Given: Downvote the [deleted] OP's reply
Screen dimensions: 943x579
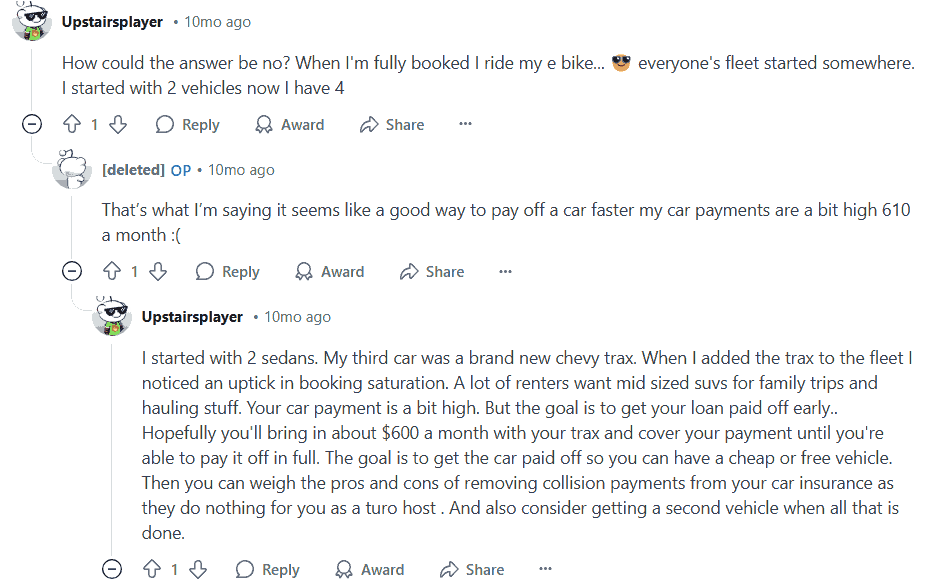Looking at the screenshot, I should [x=158, y=271].
